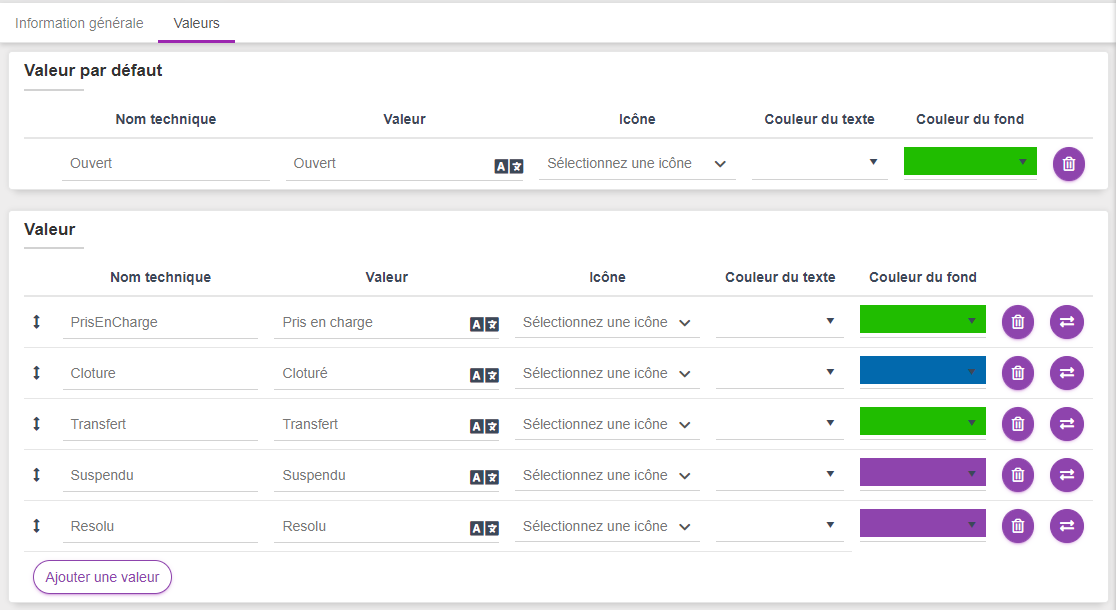Switch to the Information générale tab

(79, 23)
